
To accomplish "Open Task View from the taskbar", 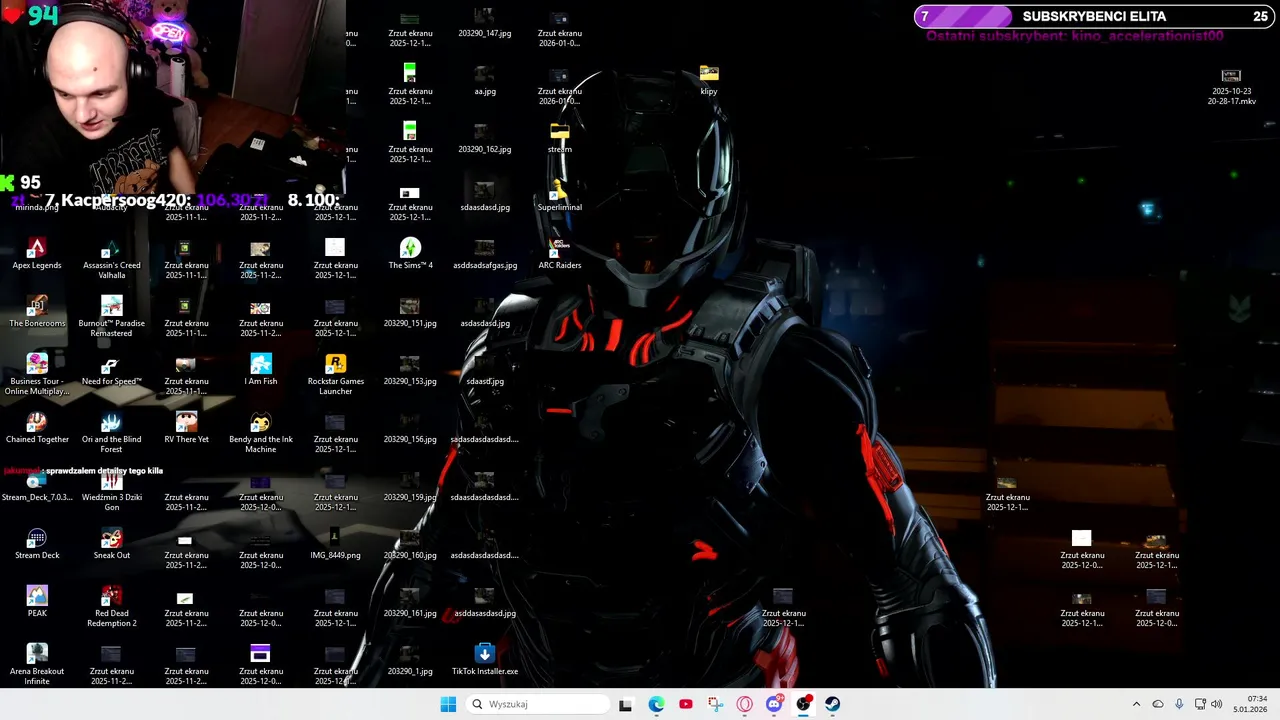I will 625,704.
